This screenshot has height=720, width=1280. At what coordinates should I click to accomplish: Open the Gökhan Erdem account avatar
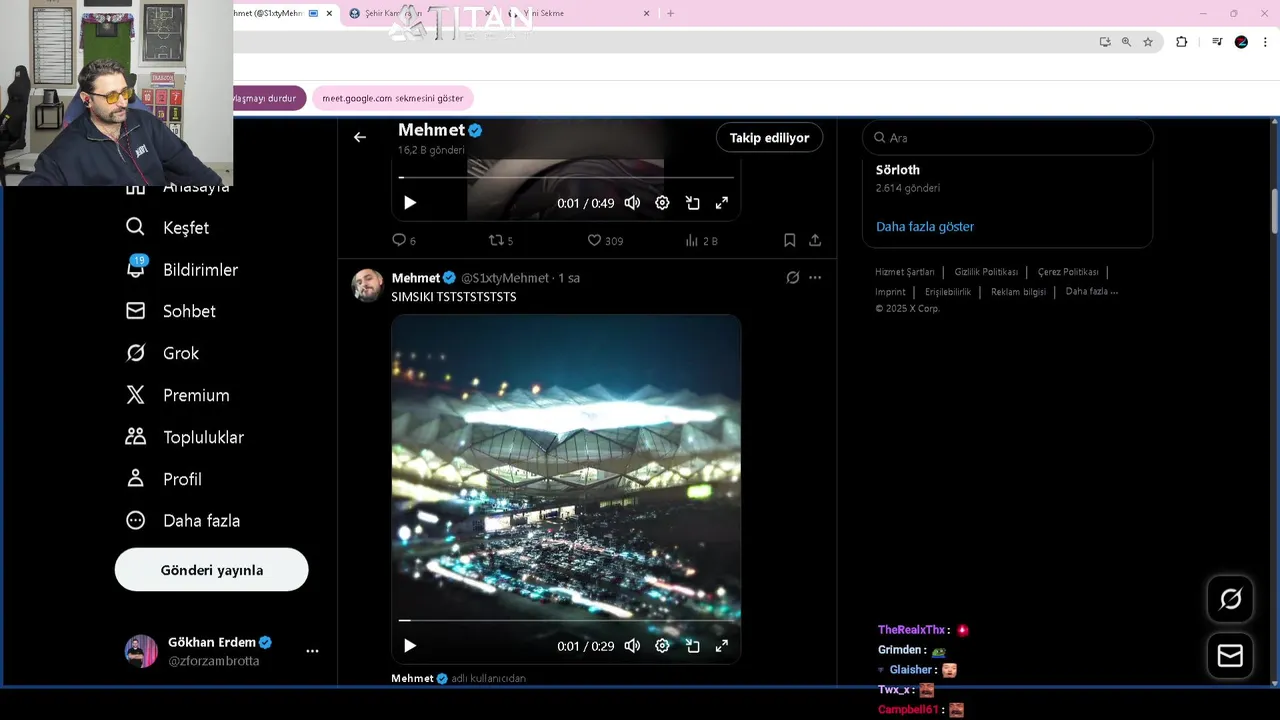(141, 651)
